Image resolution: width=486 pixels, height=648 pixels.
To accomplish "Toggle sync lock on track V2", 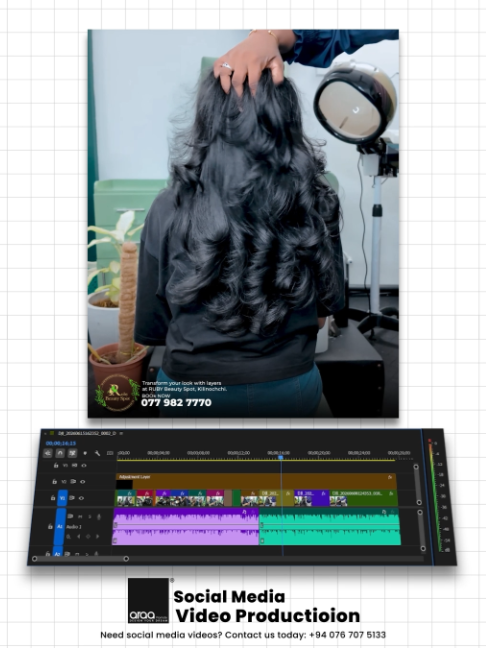I will (x=73, y=481).
